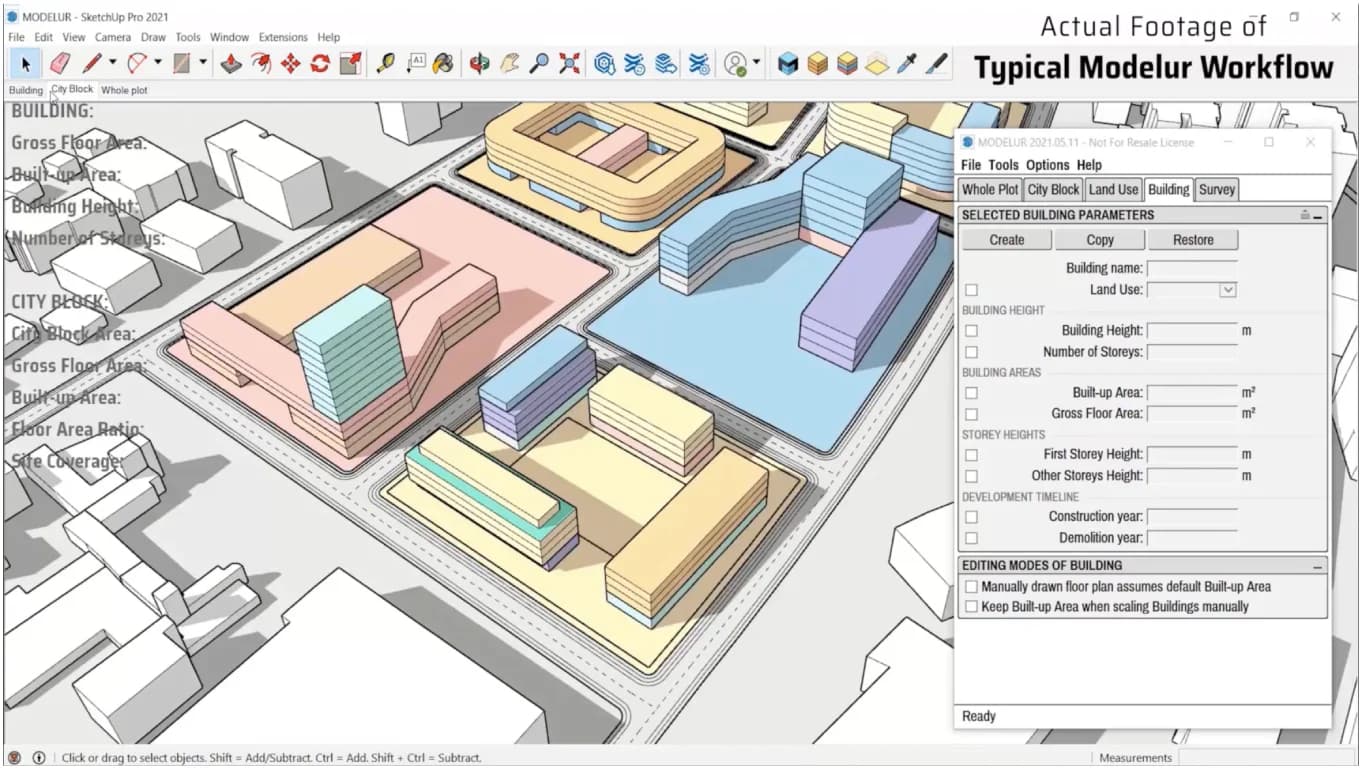1362x770 pixels.
Task: Open the SketchUp Camera menu
Action: point(113,37)
